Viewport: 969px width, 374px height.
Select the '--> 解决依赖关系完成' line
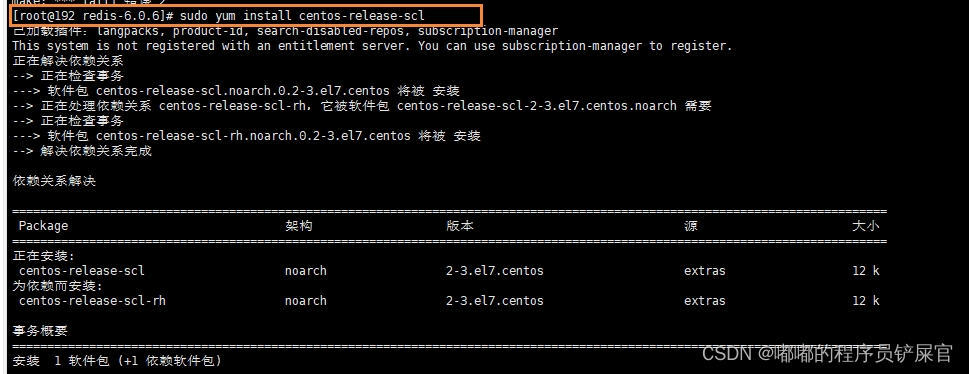(x=82, y=151)
